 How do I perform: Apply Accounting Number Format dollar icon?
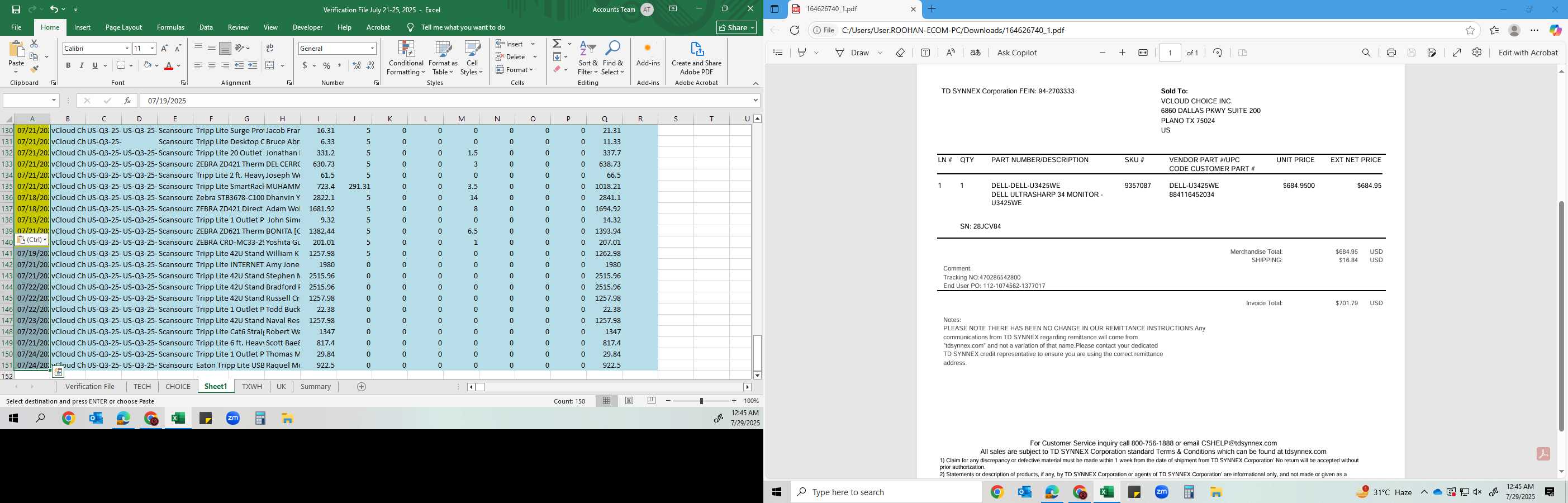pyautogui.click(x=305, y=65)
